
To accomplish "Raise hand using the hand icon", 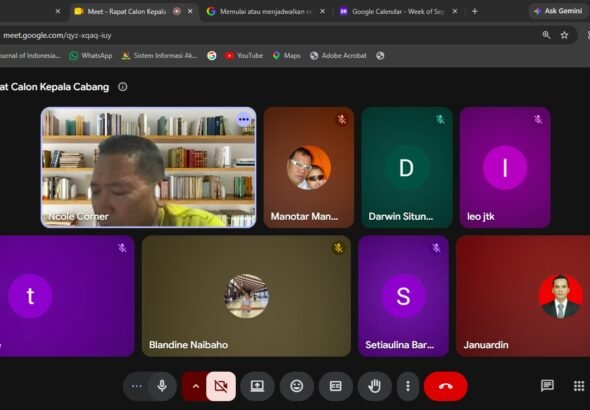I will 374,386.
